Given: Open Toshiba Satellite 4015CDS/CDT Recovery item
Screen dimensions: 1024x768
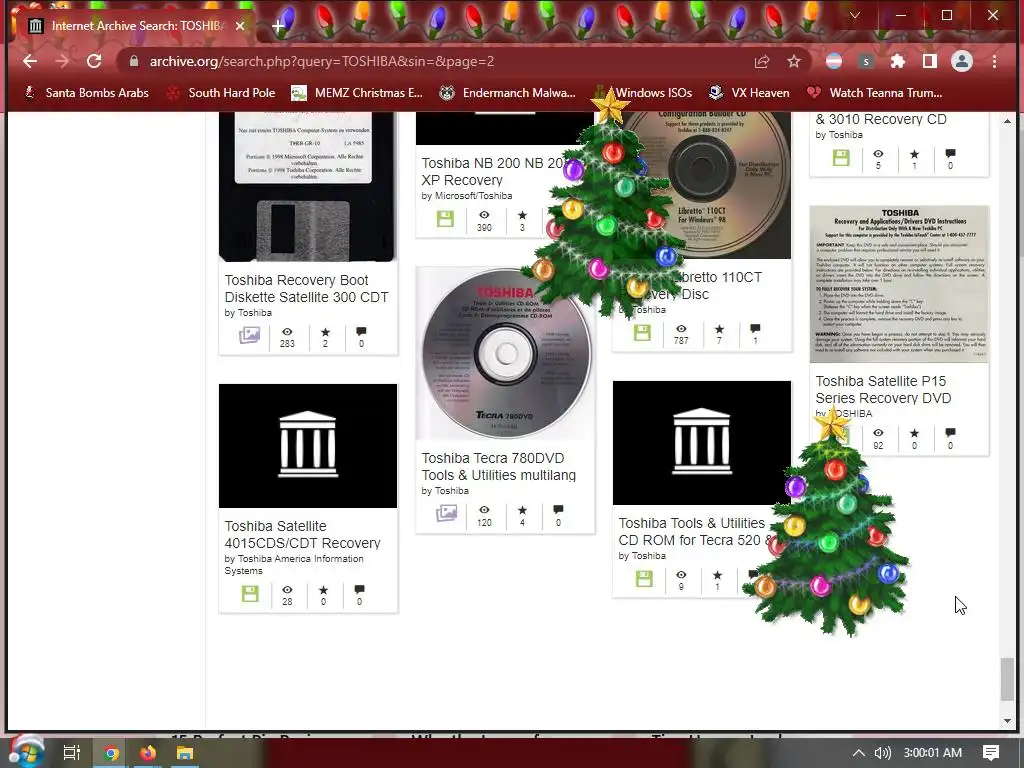Looking at the screenshot, I should (x=302, y=535).
